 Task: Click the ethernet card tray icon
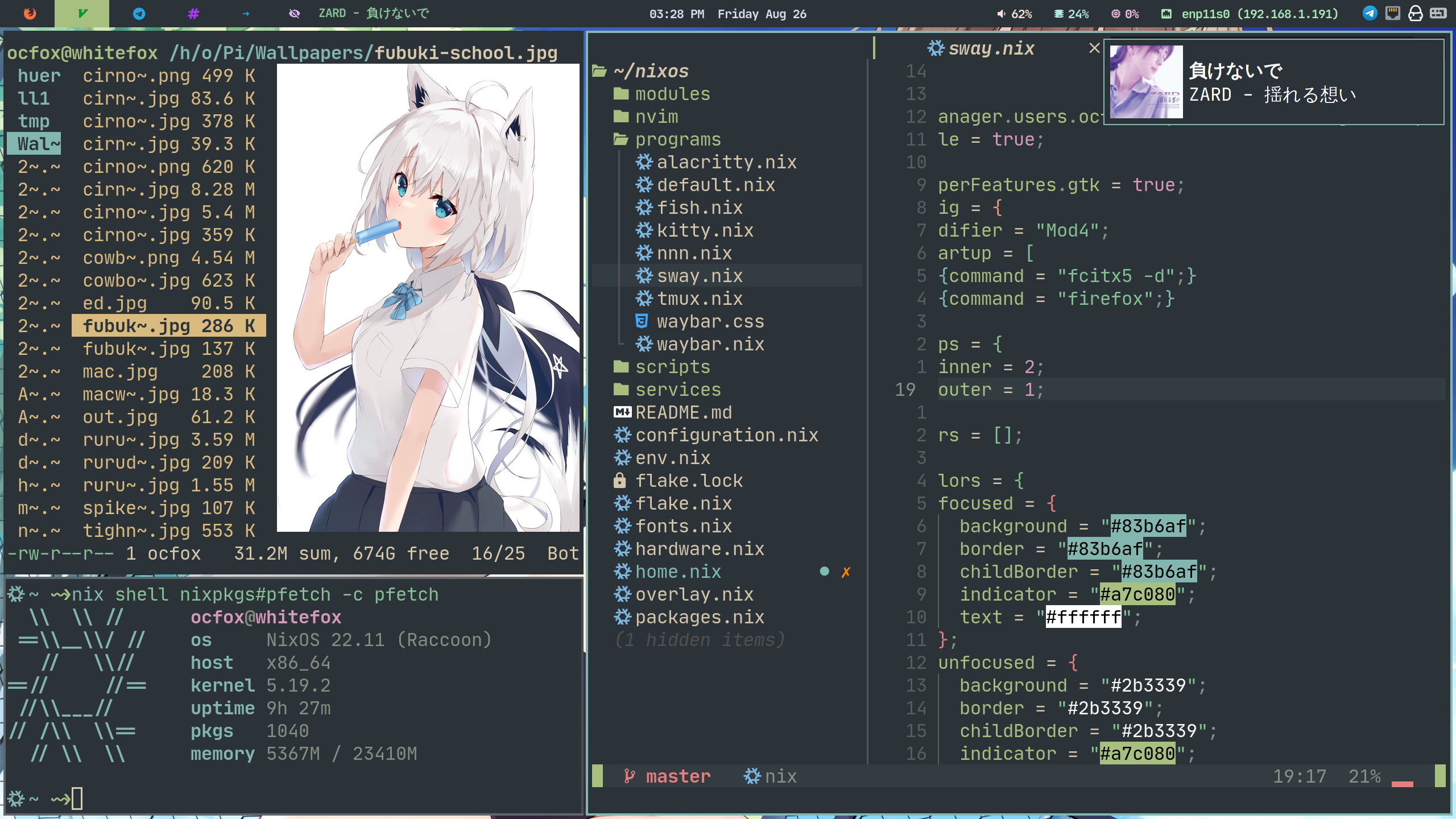pos(1393,14)
